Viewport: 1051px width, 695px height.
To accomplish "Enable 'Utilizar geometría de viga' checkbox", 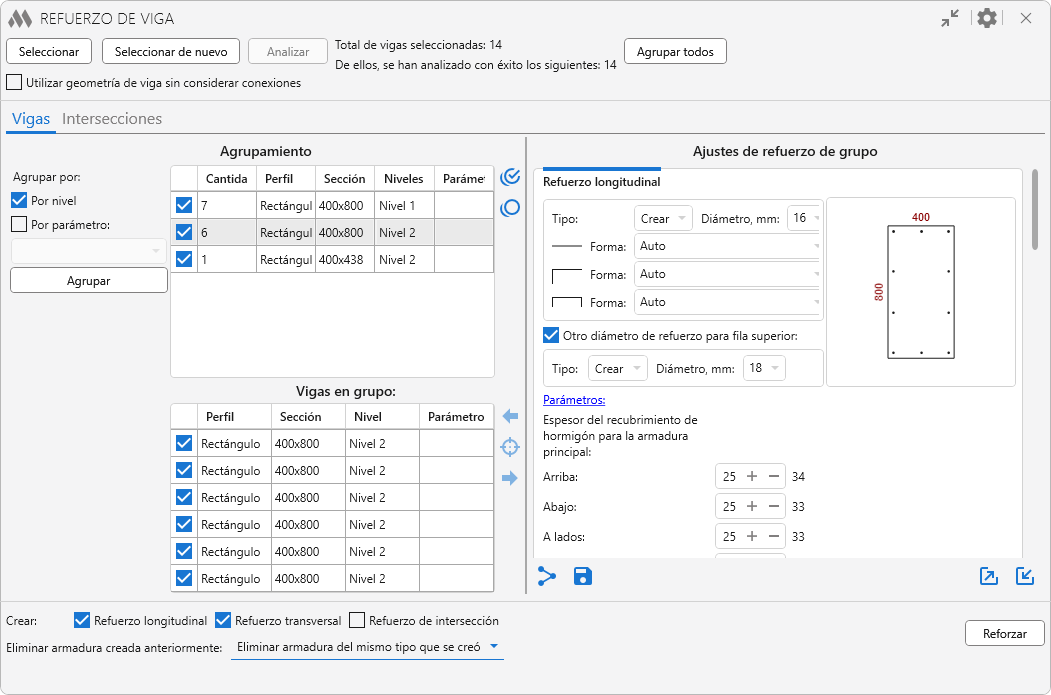I will pos(15,83).
